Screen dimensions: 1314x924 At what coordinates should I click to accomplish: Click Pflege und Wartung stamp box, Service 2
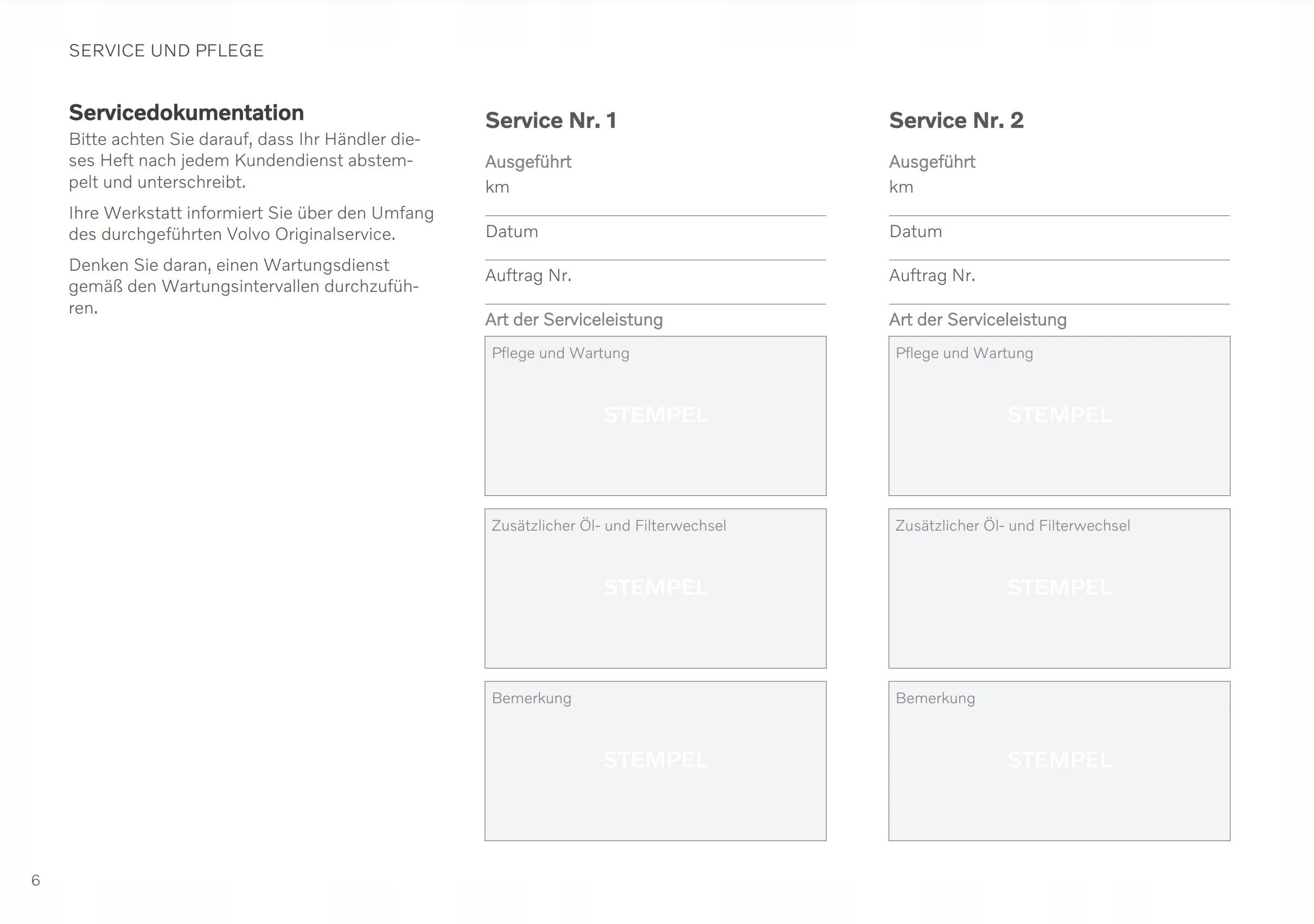(1059, 416)
